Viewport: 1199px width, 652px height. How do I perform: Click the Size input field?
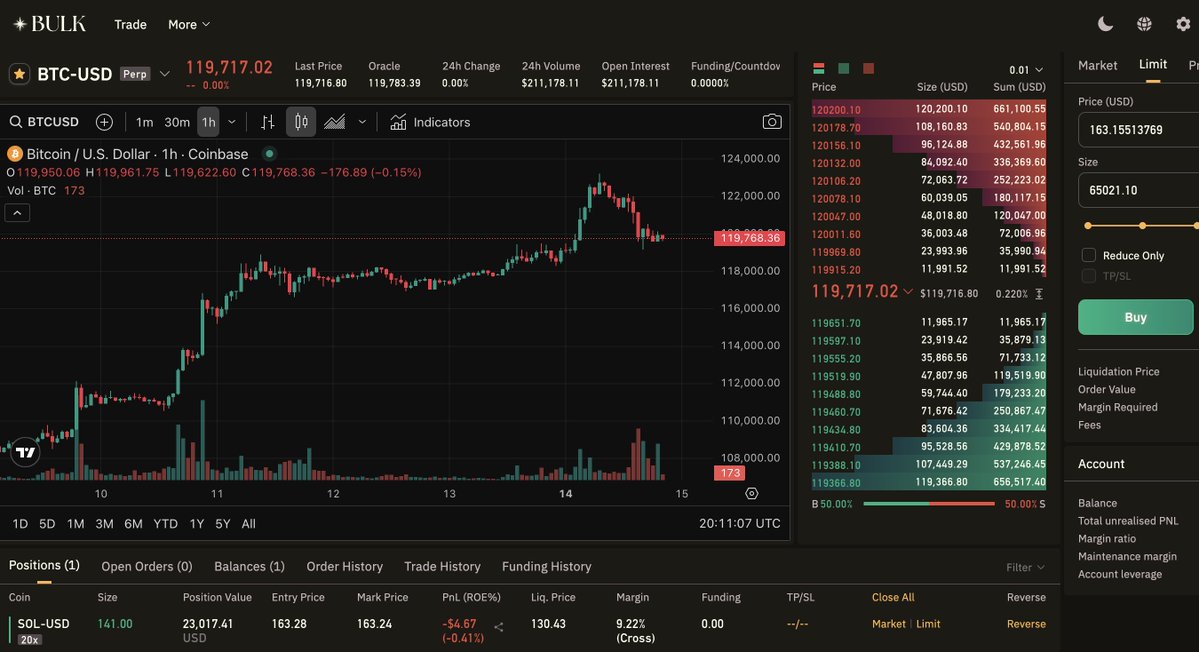[x=1139, y=190]
